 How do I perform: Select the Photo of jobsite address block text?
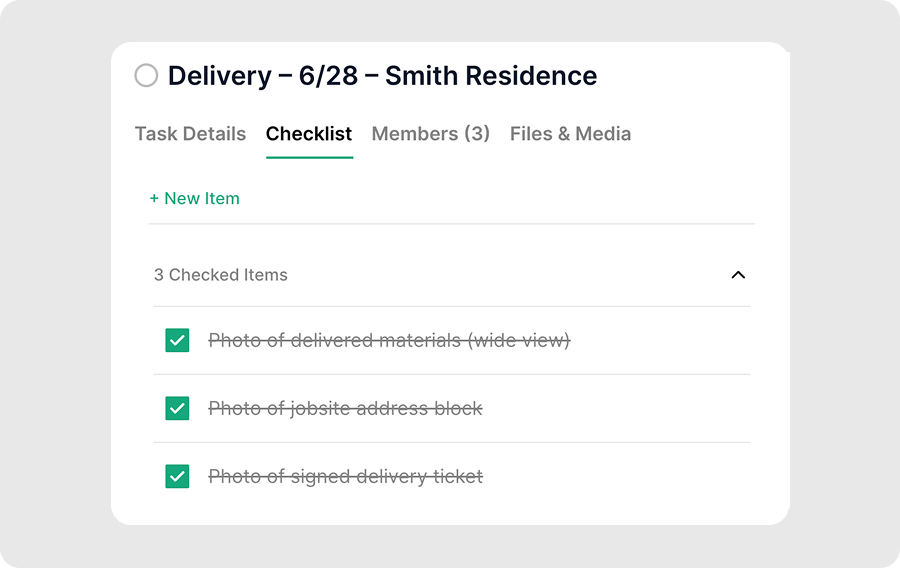[345, 409]
